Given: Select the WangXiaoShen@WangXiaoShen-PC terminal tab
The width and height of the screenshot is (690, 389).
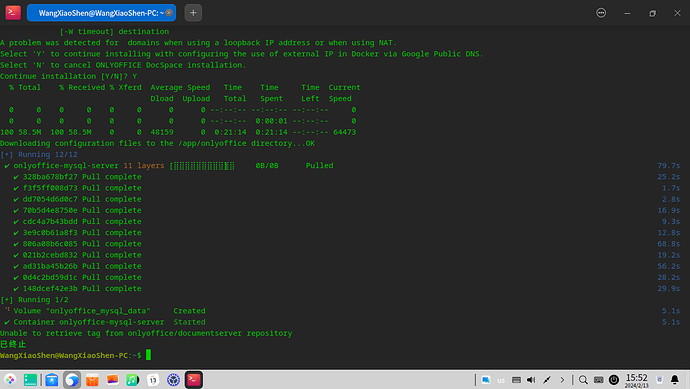Looking at the screenshot, I should pyautogui.click(x=101, y=13).
